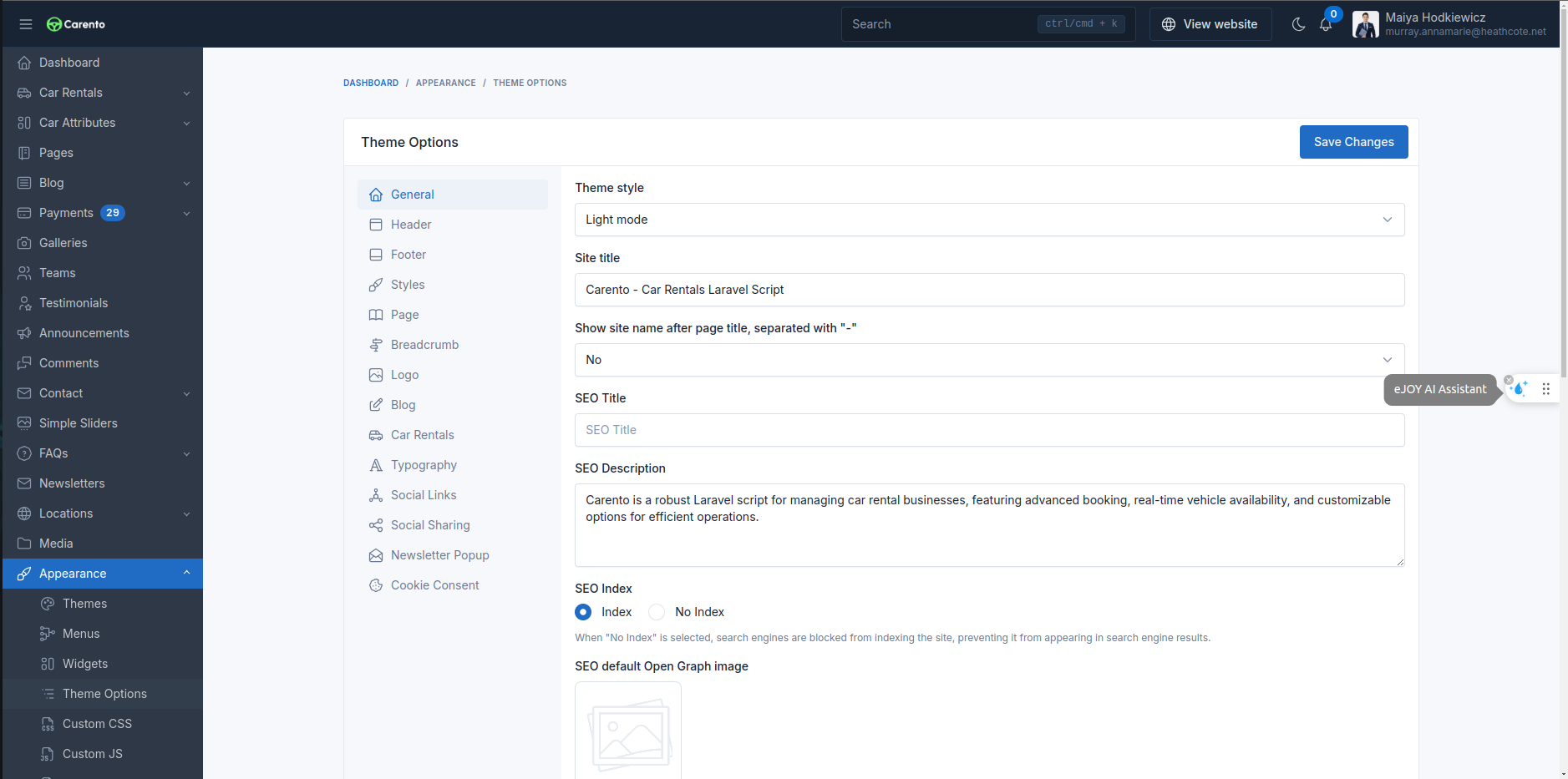Click the Dashboard home icon in sidebar
The height and width of the screenshot is (779, 1568).
[24, 63]
